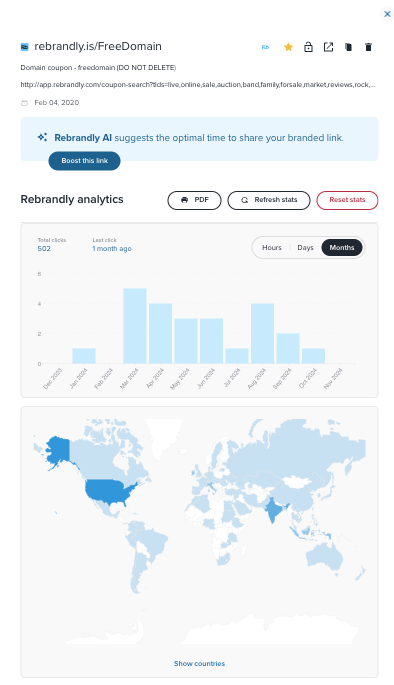The image size is (394, 685).
Task: Click the Rebrandly favicon beside the link title
Action: click(x=25, y=47)
